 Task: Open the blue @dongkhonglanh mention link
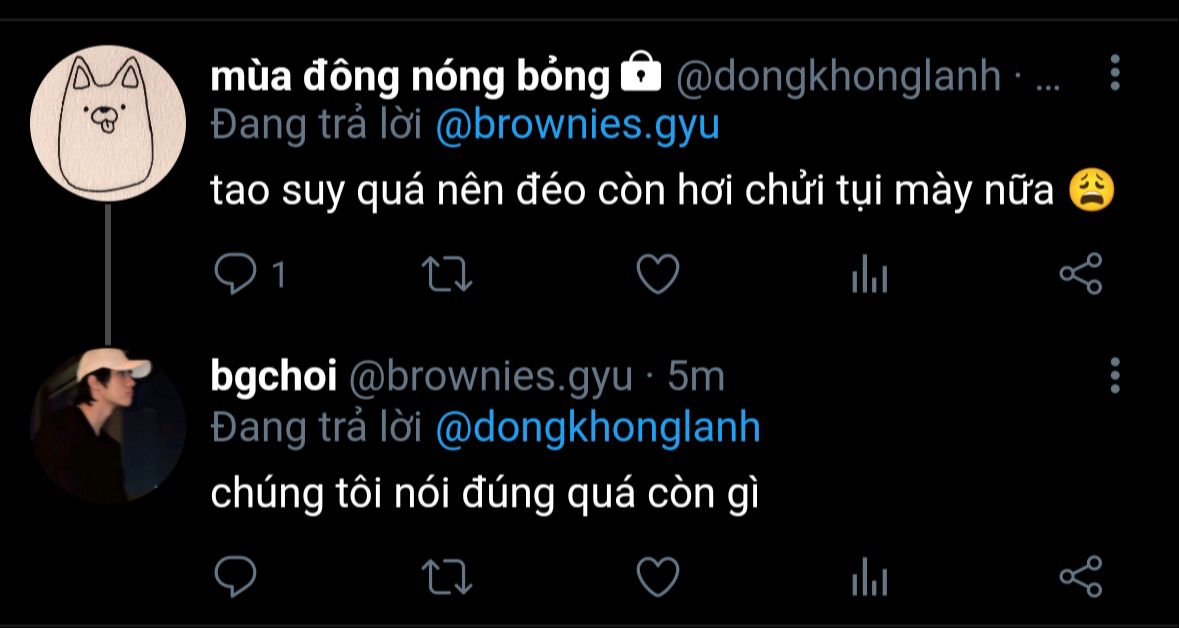tap(598, 428)
